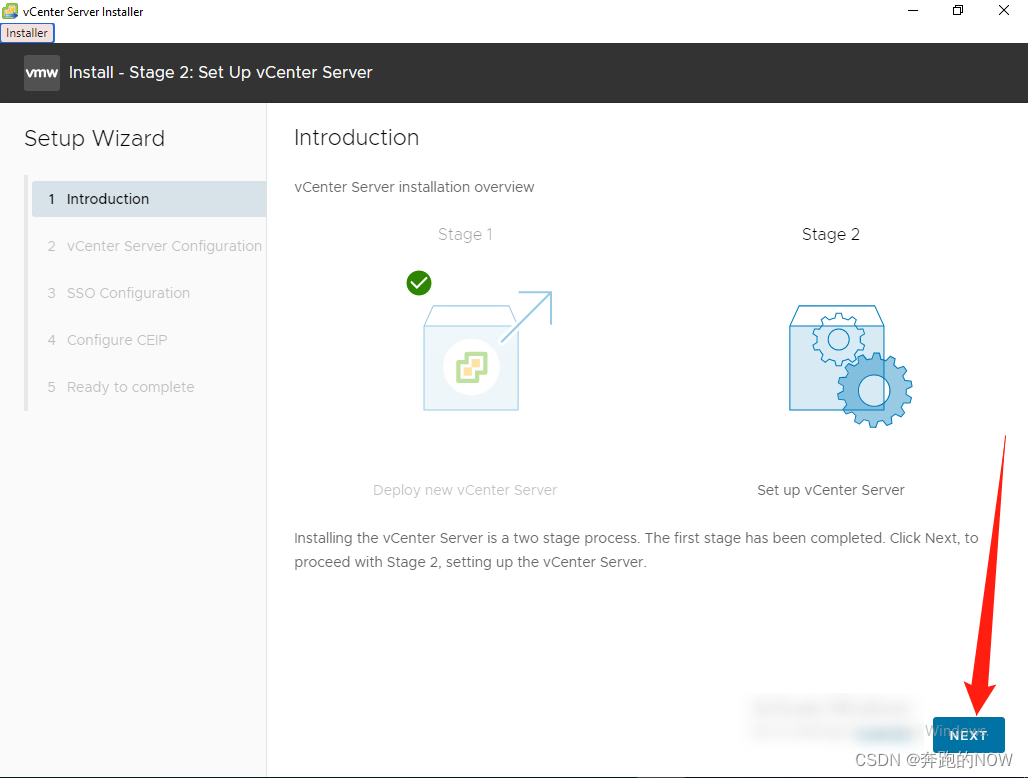Click Set up vCenter Server caption
1028x778 pixels.
[x=831, y=490]
